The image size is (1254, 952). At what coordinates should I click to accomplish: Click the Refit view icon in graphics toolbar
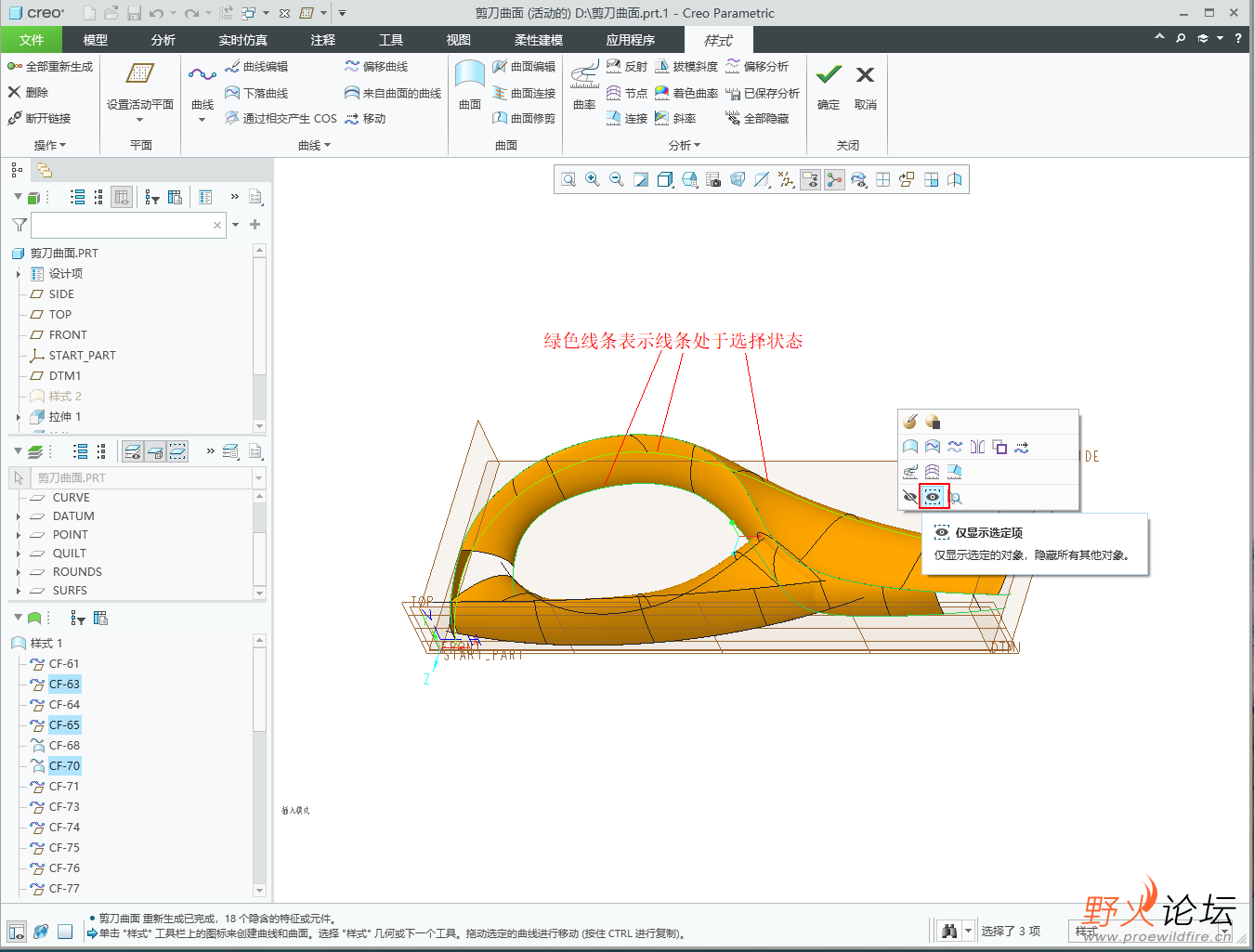pos(568,180)
